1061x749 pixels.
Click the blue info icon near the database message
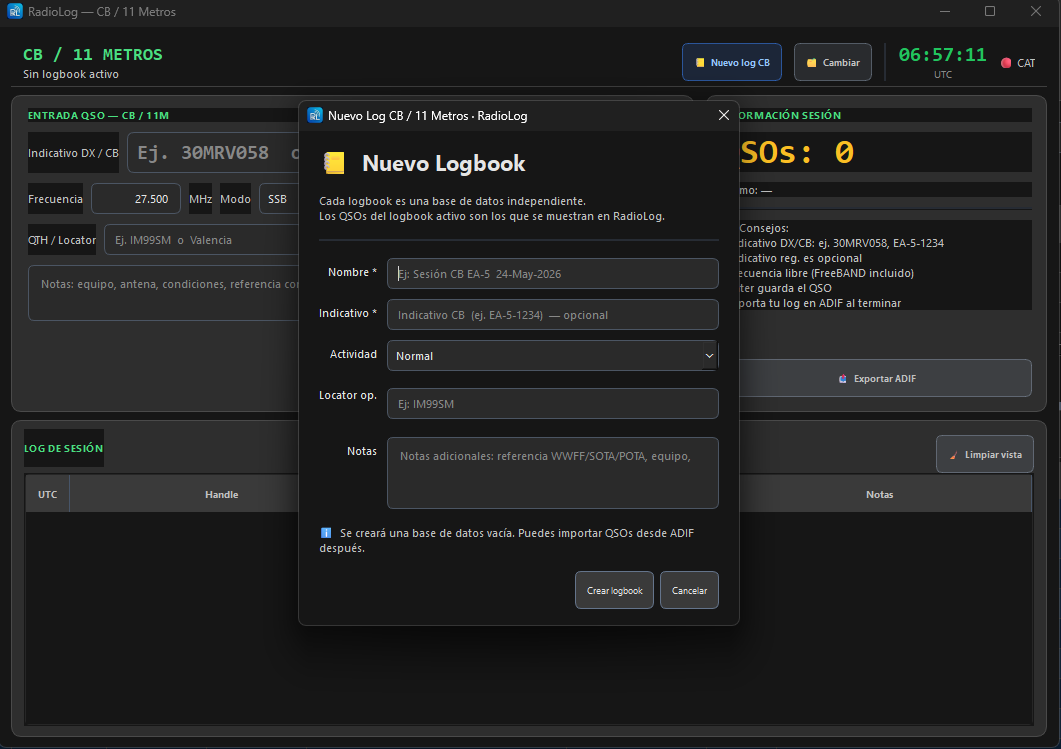pyautogui.click(x=325, y=533)
